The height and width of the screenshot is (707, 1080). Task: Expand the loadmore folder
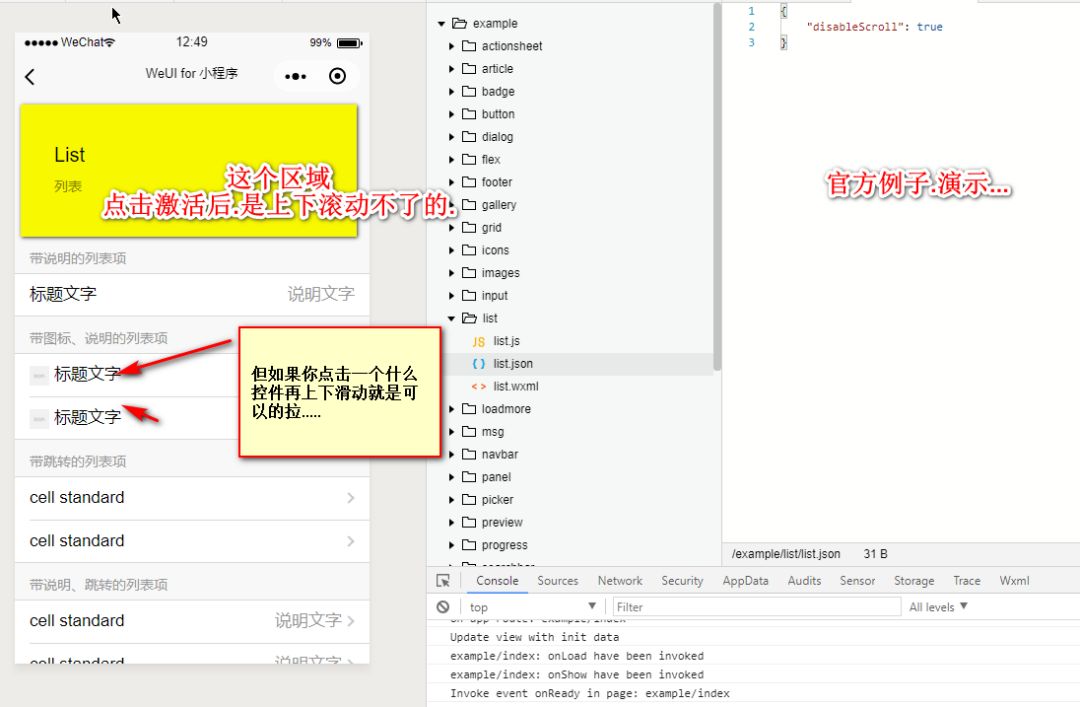click(x=451, y=409)
